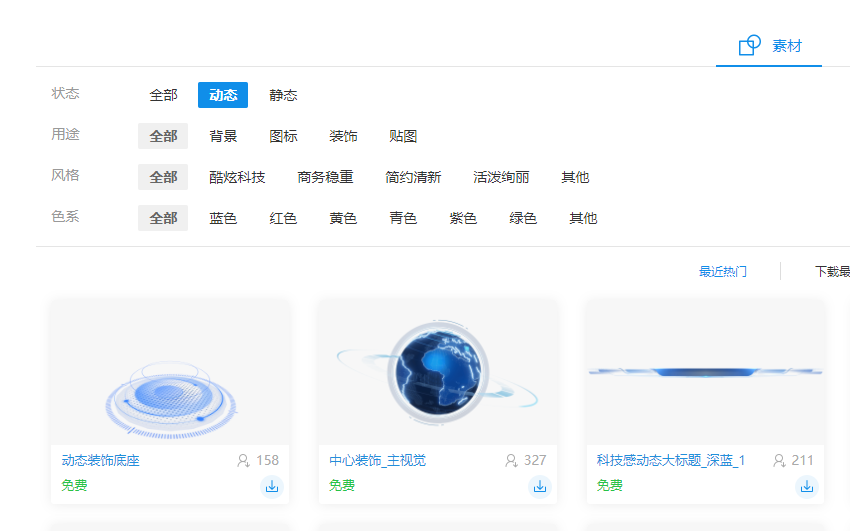Open the 动态装饰底座 thumbnail

pyautogui.click(x=170, y=372)
